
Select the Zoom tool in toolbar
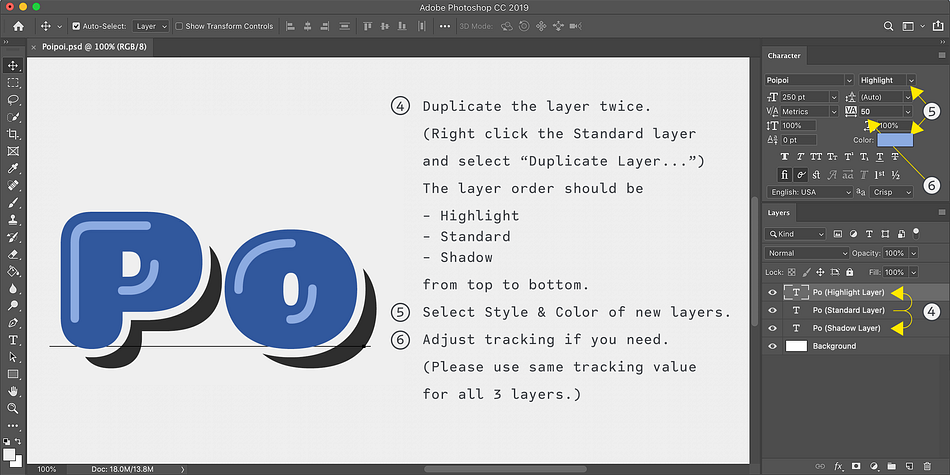[x=13, y=408]
